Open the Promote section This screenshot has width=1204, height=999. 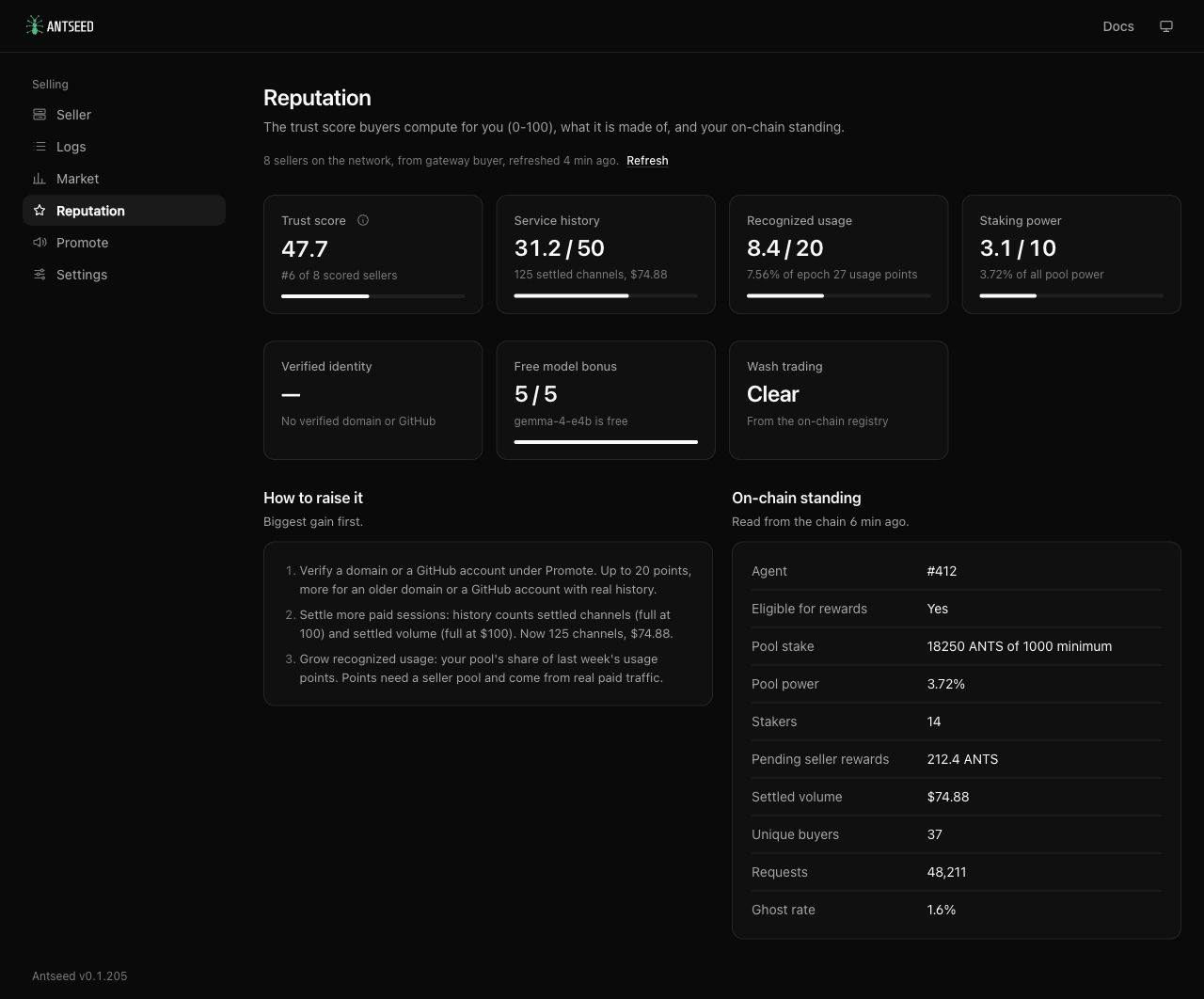[124, 243]
